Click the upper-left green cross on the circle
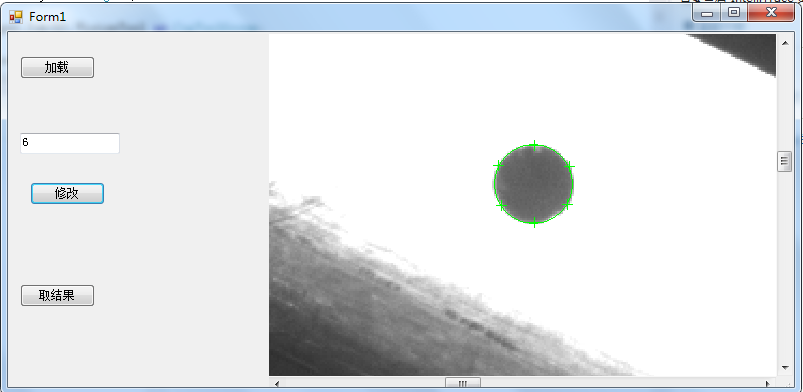Image resolution: width=803 pixels, height=392 pixels. 498,165
